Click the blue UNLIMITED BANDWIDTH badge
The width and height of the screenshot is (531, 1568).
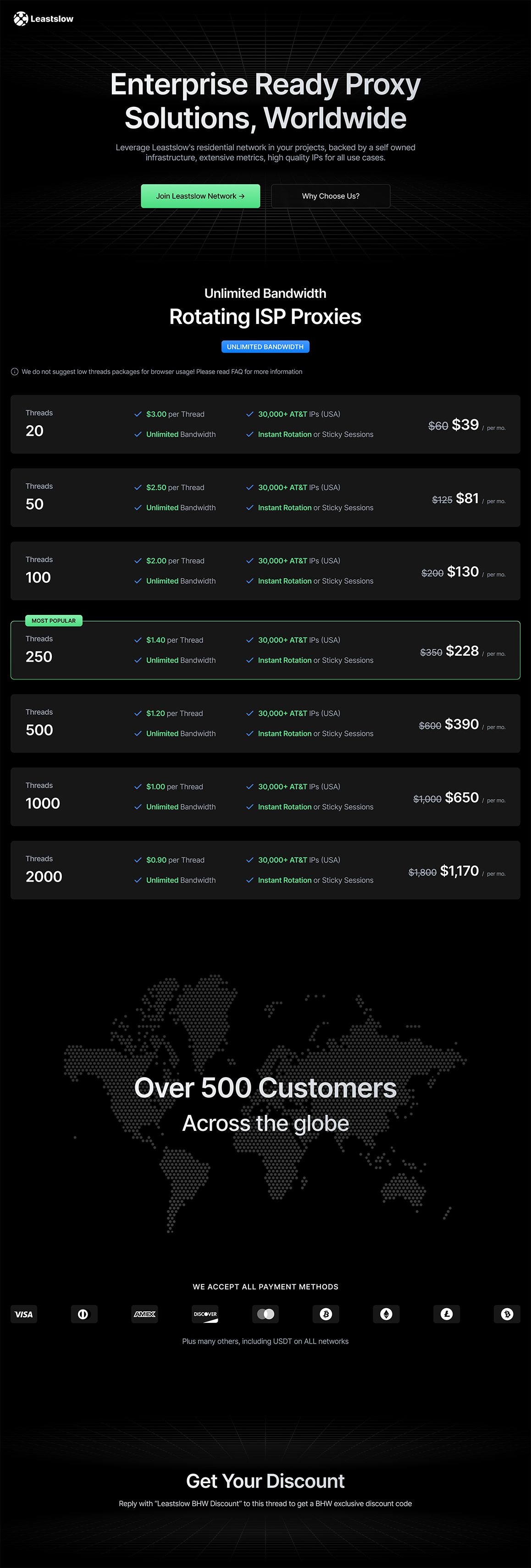265,347
